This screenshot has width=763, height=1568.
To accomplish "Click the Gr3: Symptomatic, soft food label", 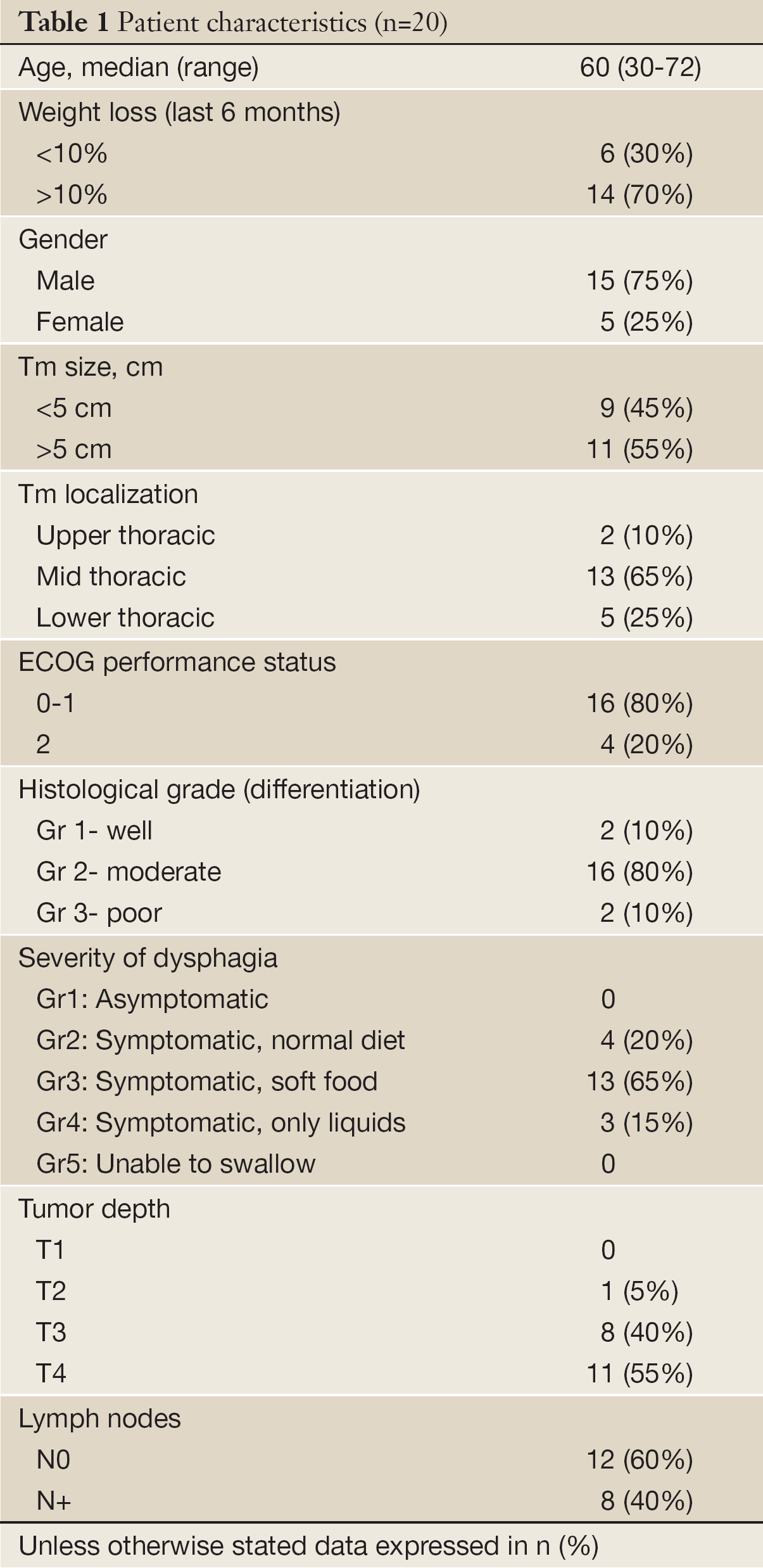I will point(207,1081).
